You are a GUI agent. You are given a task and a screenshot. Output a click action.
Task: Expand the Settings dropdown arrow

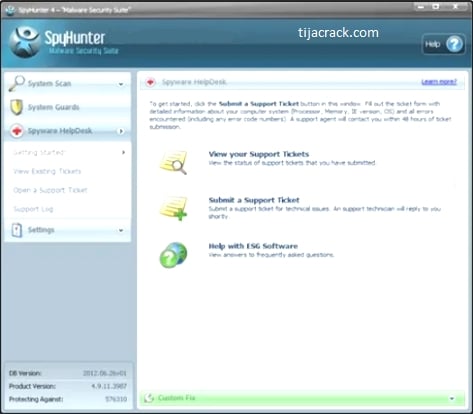point(121,230)
